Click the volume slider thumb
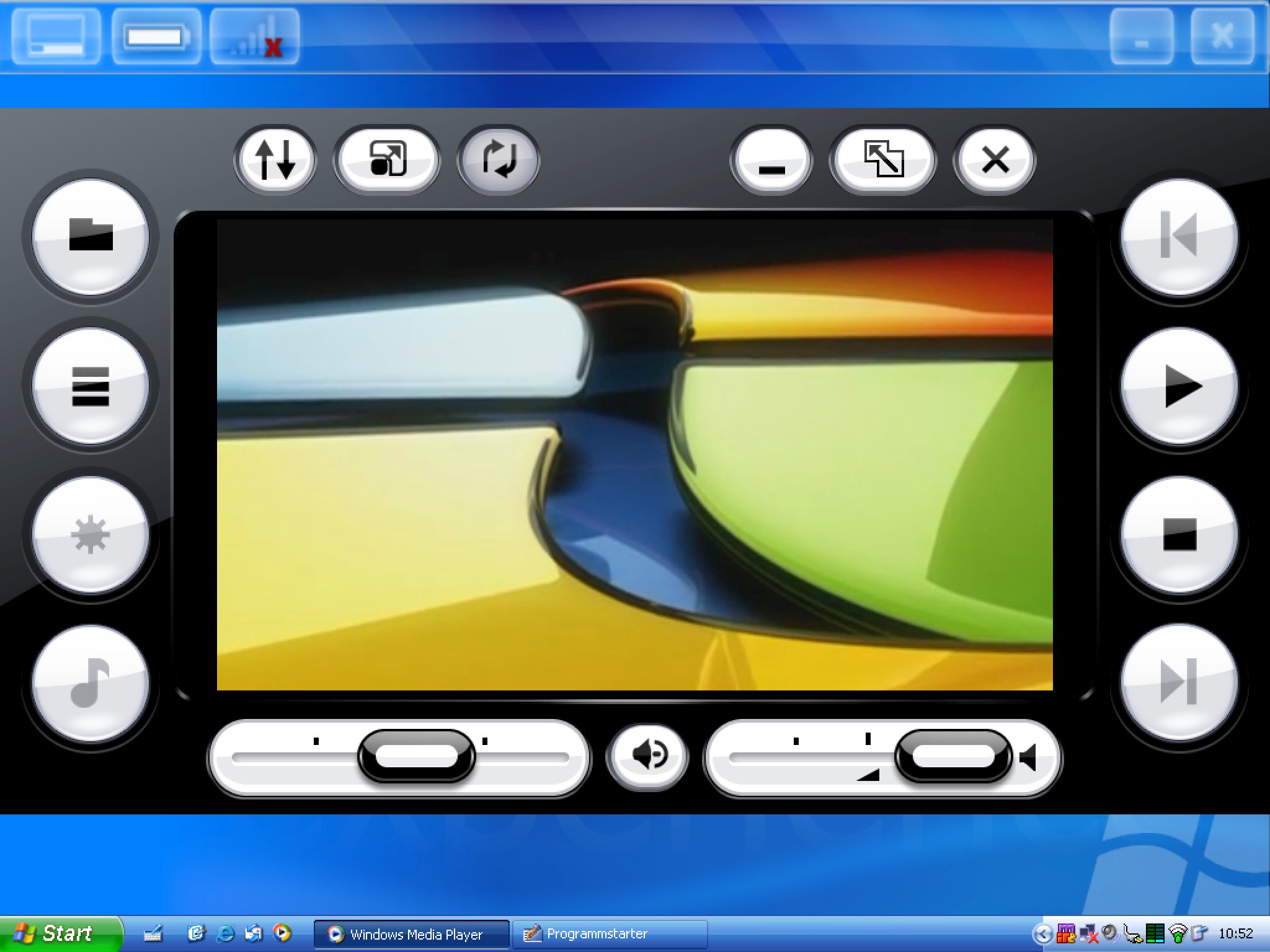This screenshot has width=1270, height=952. click(954, 756)
